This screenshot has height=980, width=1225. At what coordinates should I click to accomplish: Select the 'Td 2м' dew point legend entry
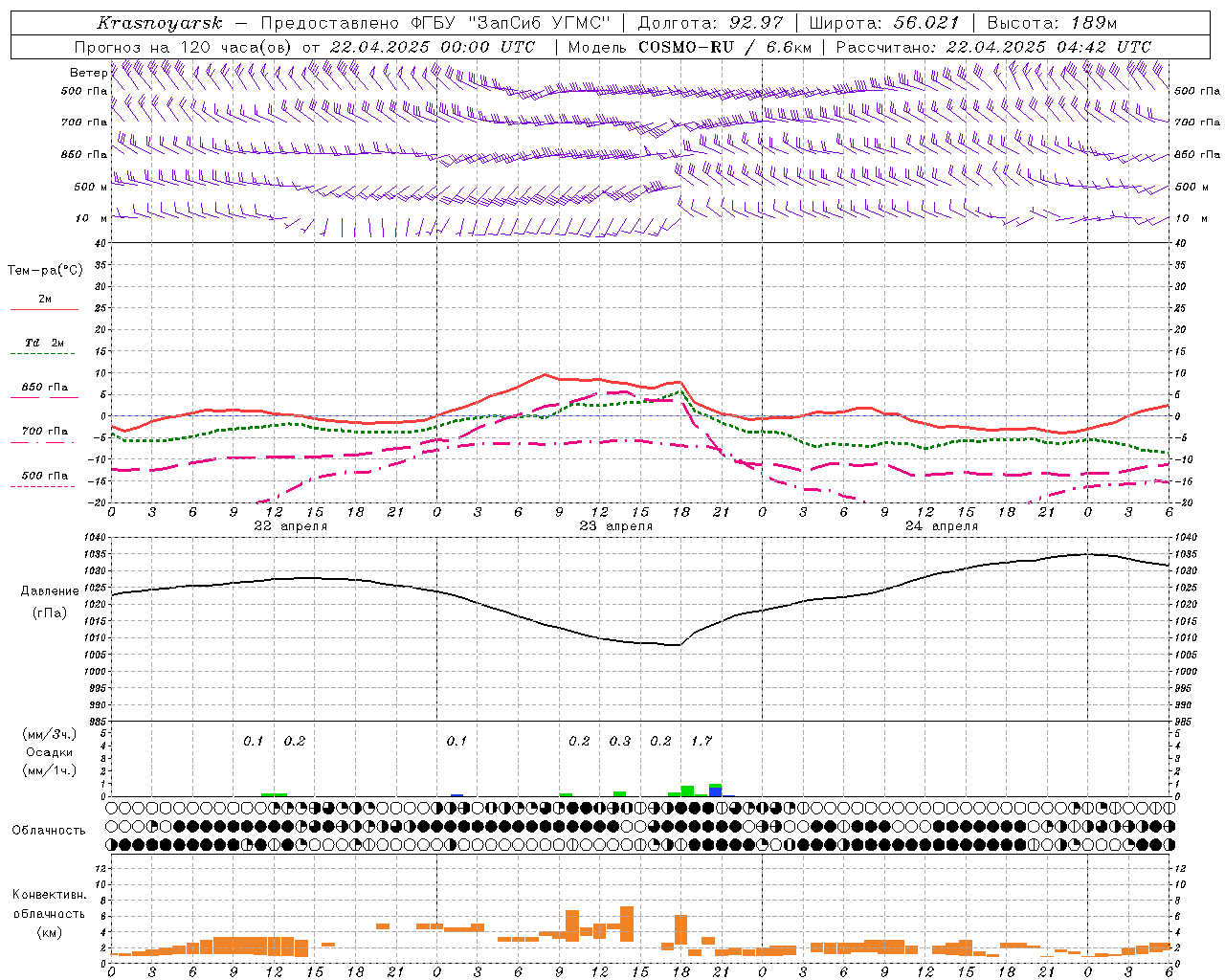45,343
